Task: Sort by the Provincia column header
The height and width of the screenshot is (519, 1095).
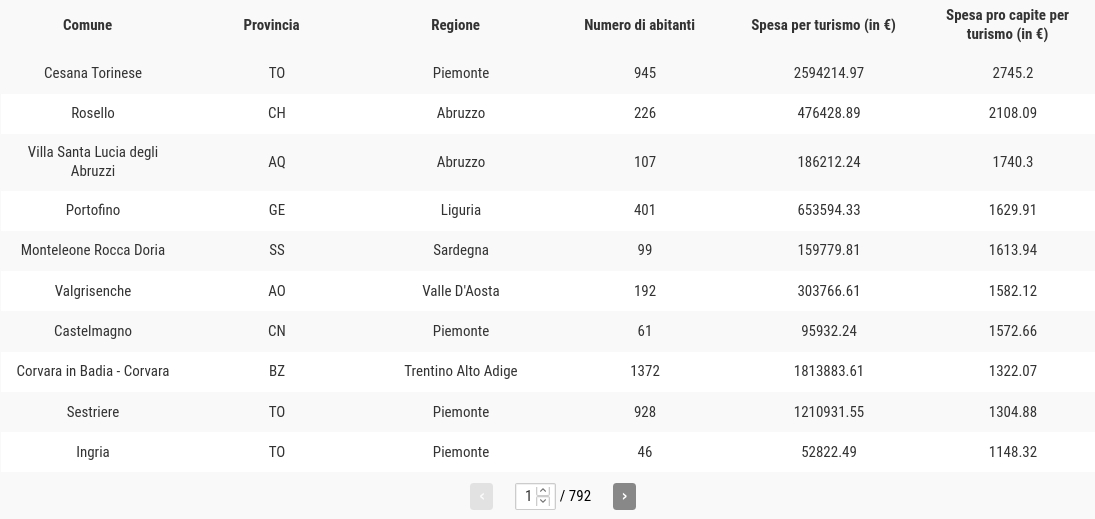Action: pyautogui.click(x=271, y=25)
